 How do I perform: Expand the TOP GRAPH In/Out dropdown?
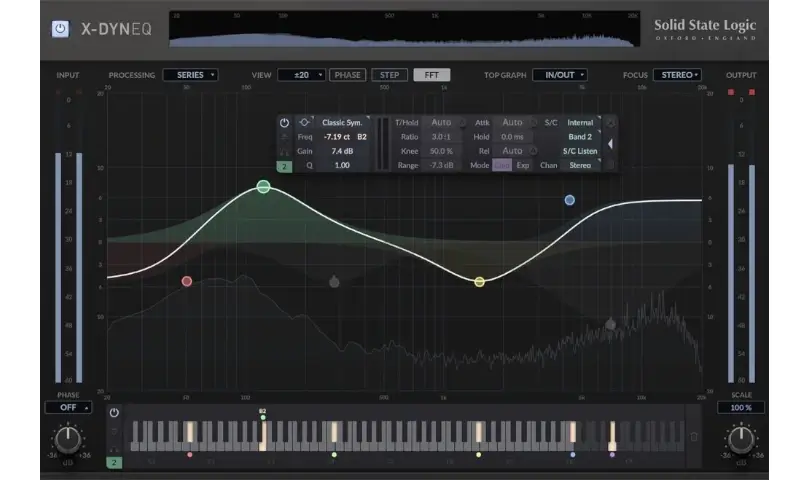559,75
